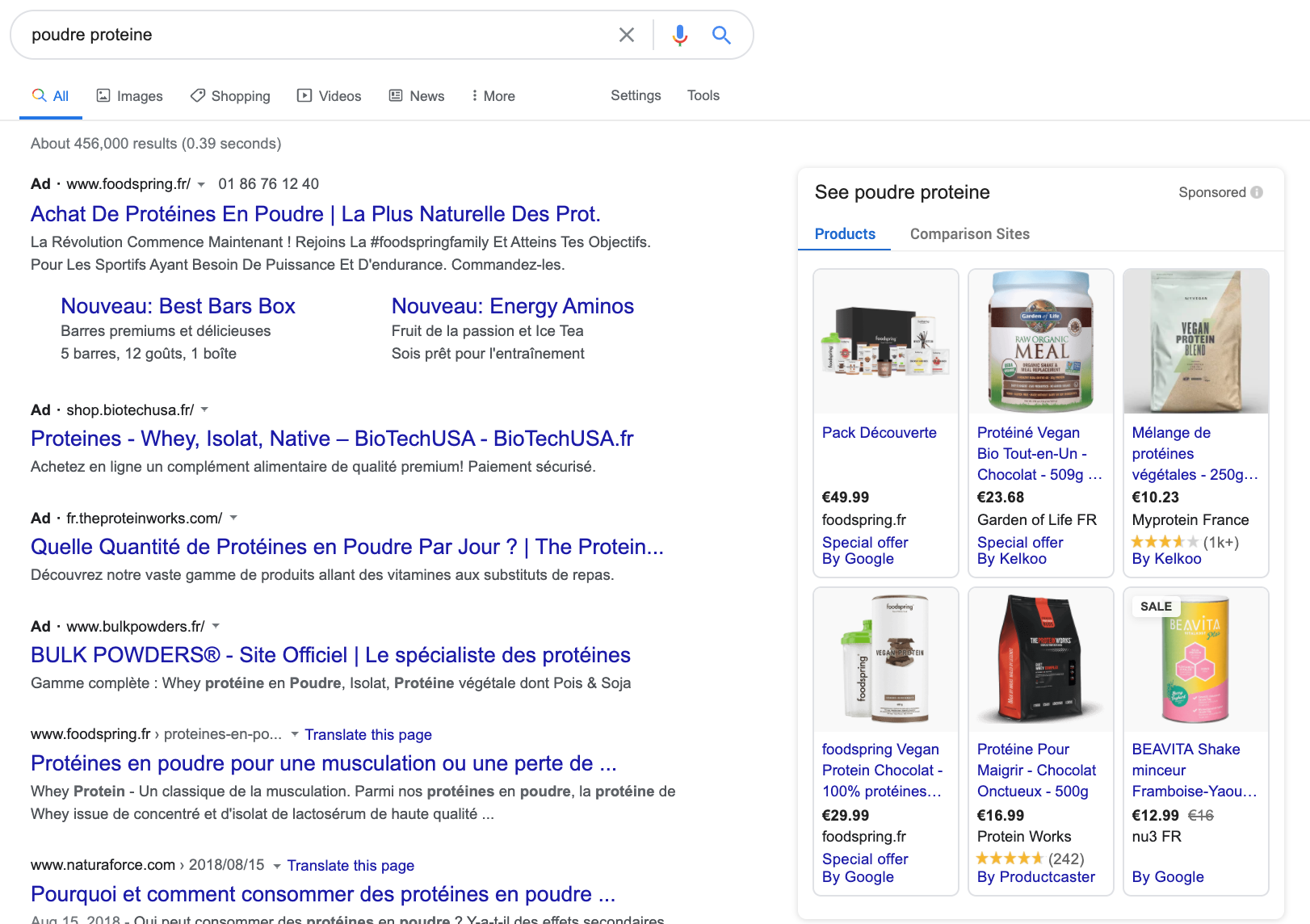Click into the search input field

coord(315,35)
